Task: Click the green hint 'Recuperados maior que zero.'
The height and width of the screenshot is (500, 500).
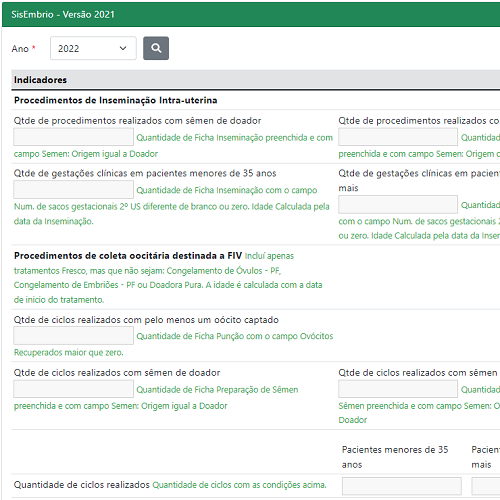Action: [x=69, y=352]
